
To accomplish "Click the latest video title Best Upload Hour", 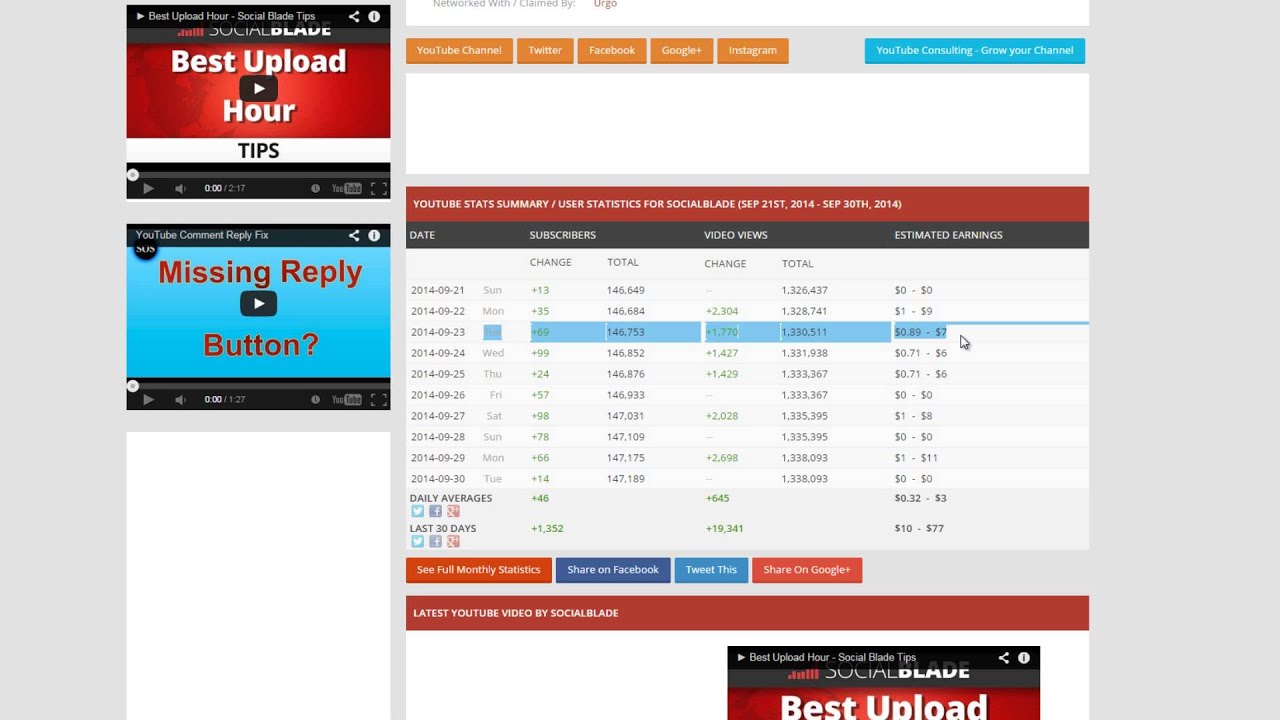I will pos(832,657).
